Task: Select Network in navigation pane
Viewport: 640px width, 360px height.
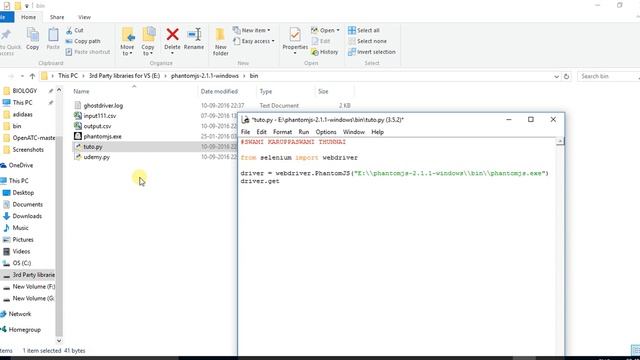Action: coord(20,314)
